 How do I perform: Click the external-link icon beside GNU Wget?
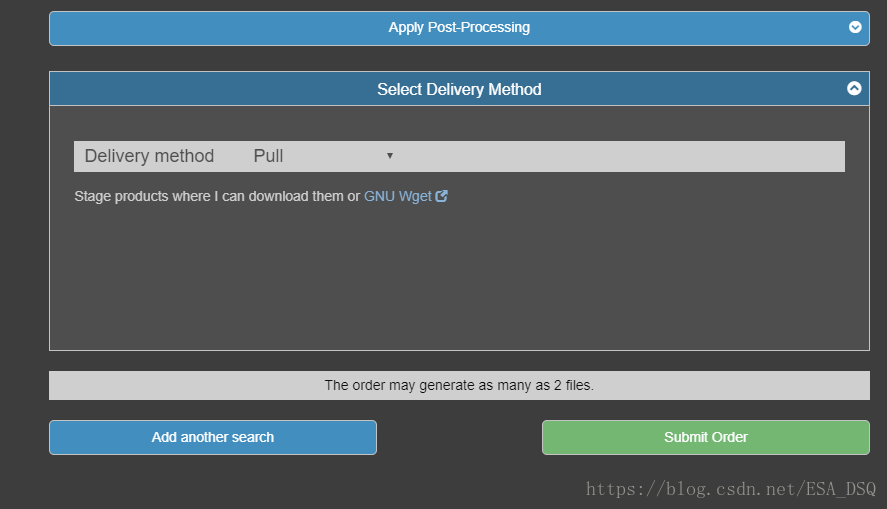pos(442,196)
